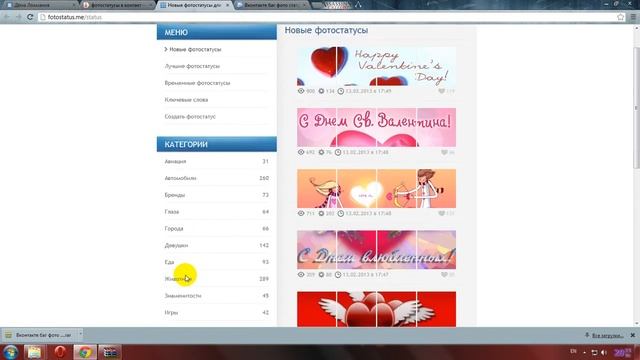Open the cupid with bow photostatus
The height and width of the screenshot is (360, 640).
tap(376, 189)
